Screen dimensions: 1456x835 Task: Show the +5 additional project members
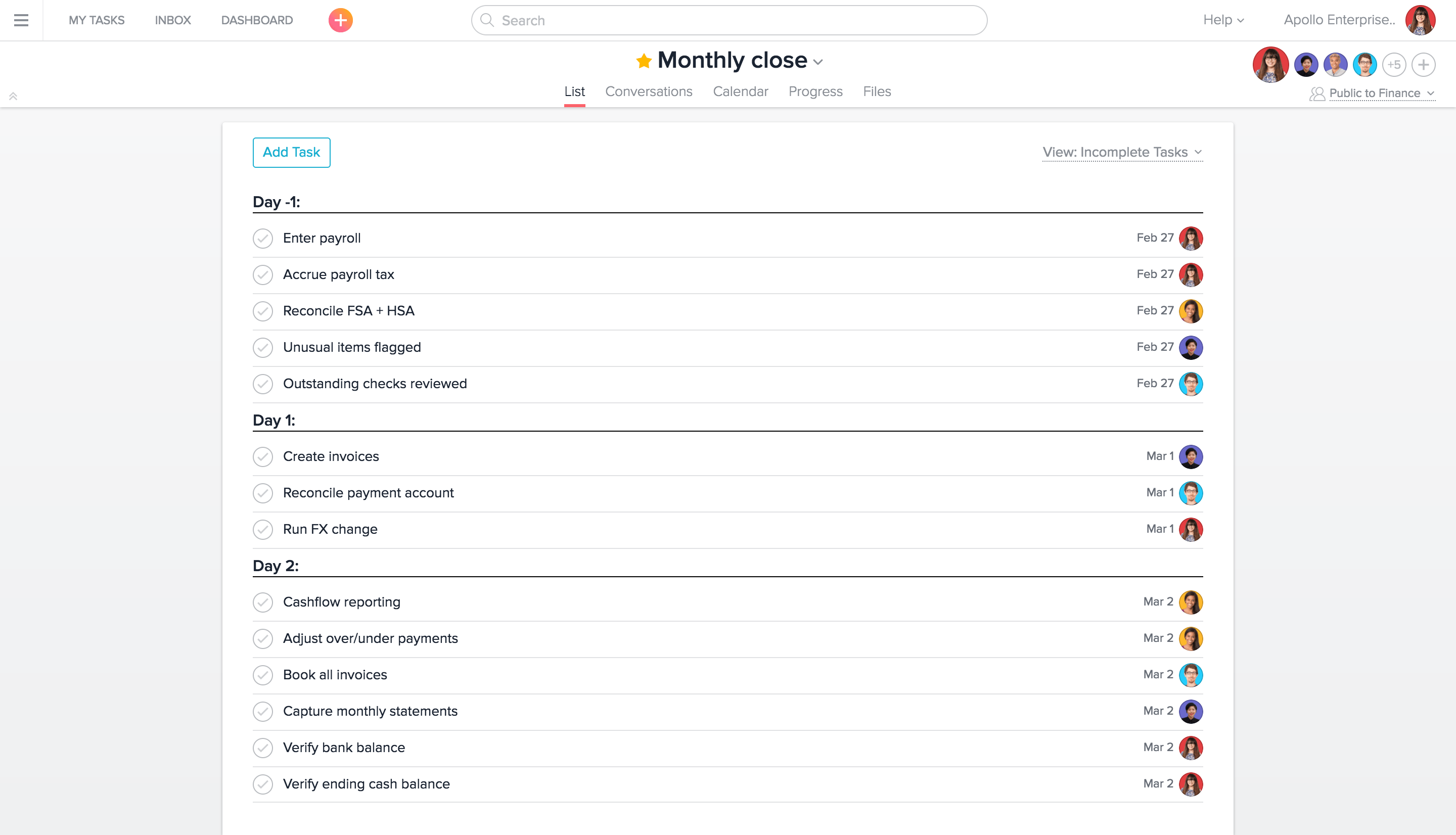tap(1394, 65)
